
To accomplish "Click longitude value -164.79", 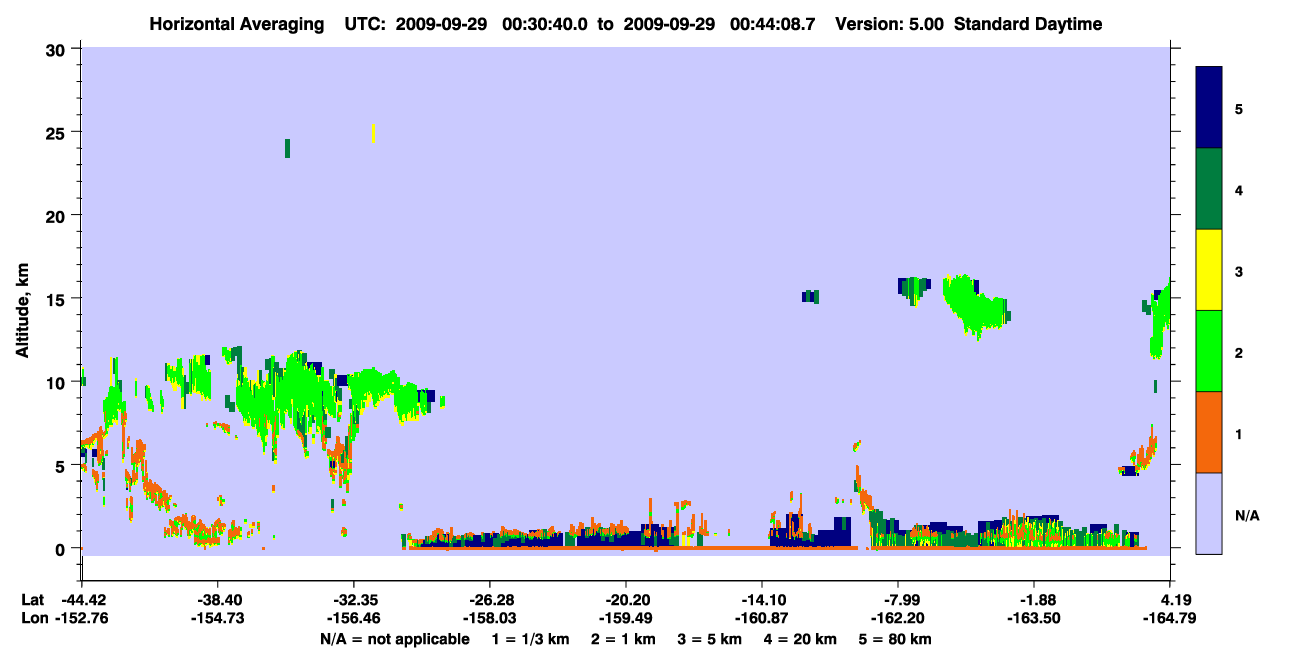I will [x=1172, y=618].
